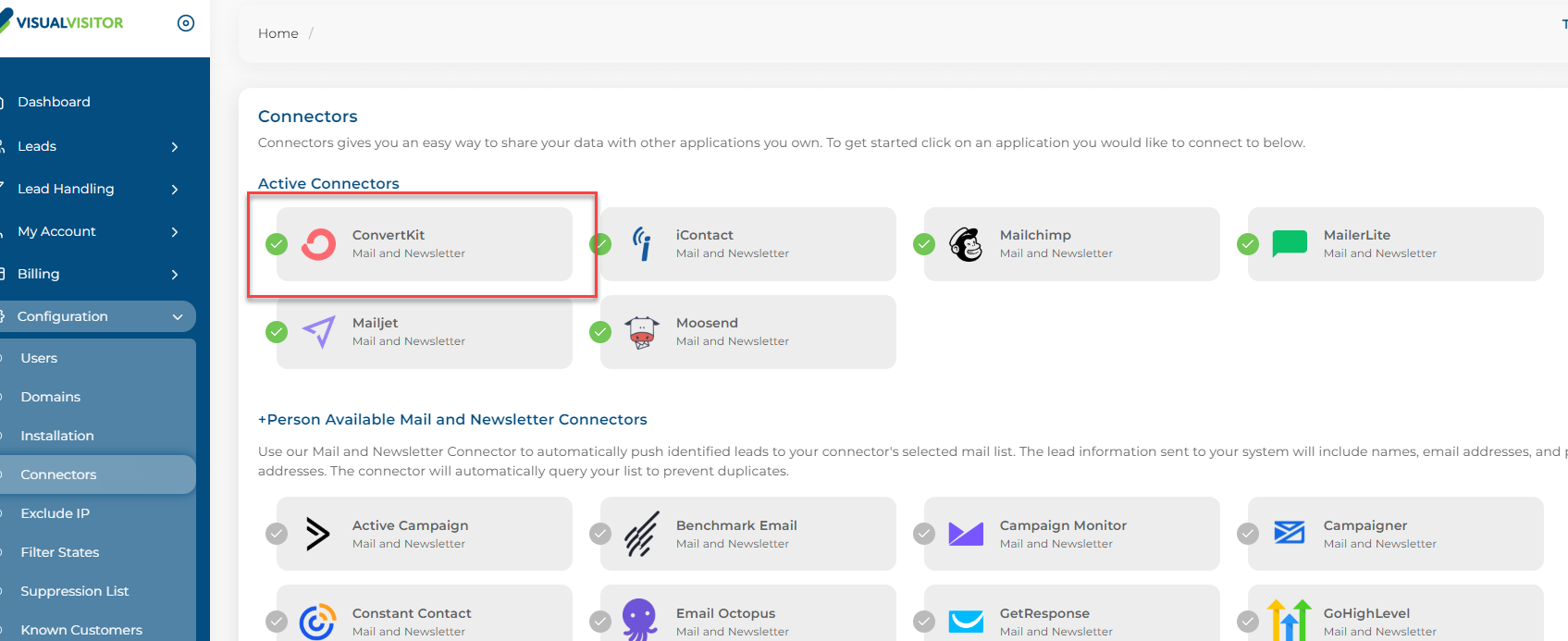1568x641 pixels.
Task: Click the Benchmark Email stripes icon
Action: tap(642, 534)
